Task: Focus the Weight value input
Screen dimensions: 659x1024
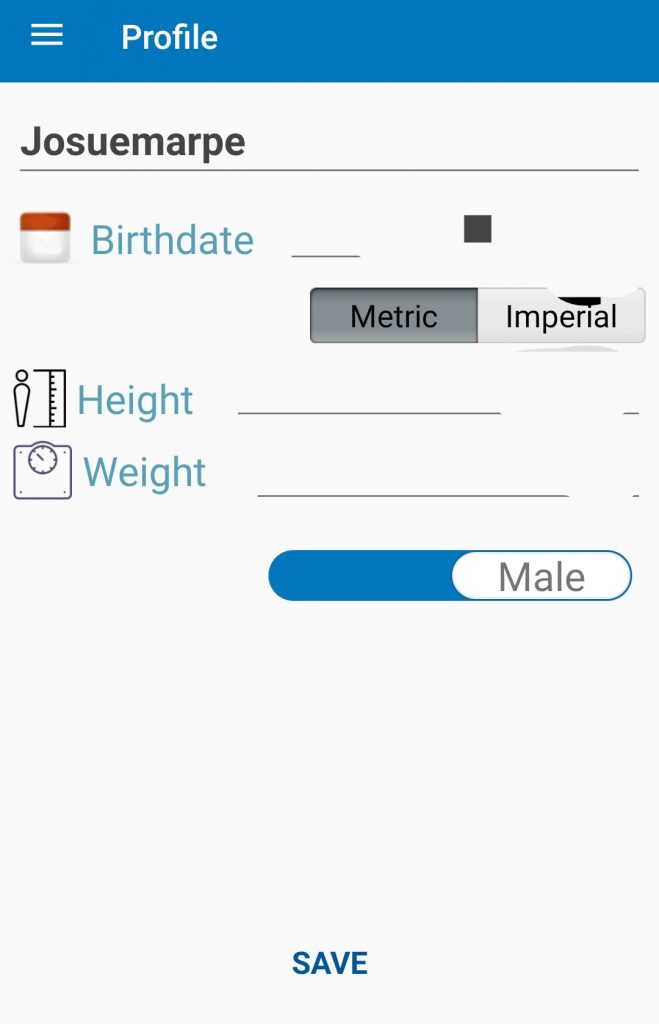Action: [412, 480]
